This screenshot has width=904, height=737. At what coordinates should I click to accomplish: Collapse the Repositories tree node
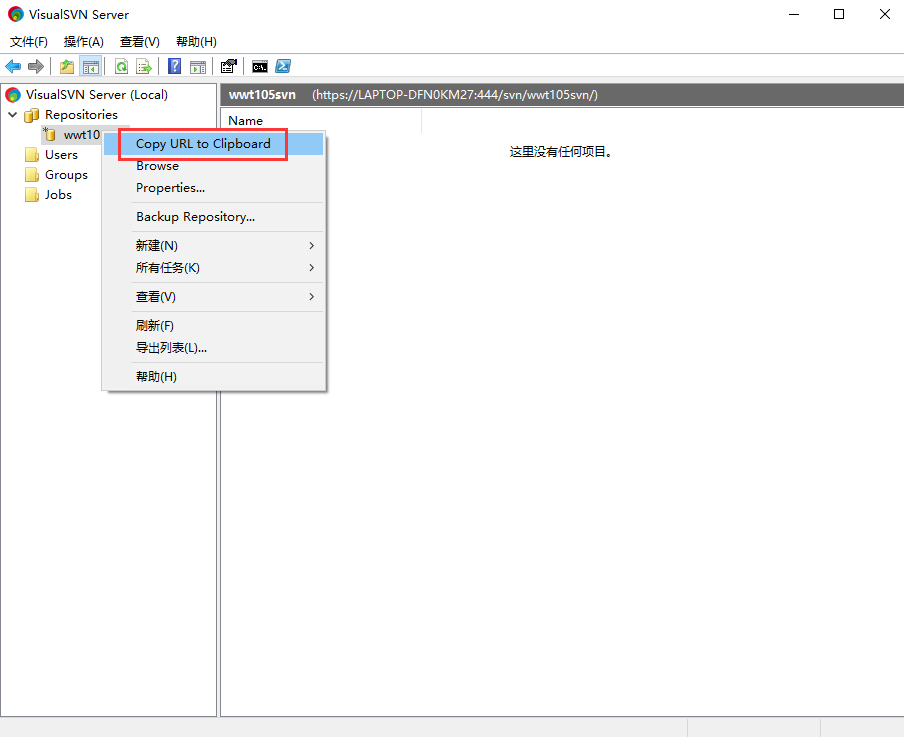[12, 115]
